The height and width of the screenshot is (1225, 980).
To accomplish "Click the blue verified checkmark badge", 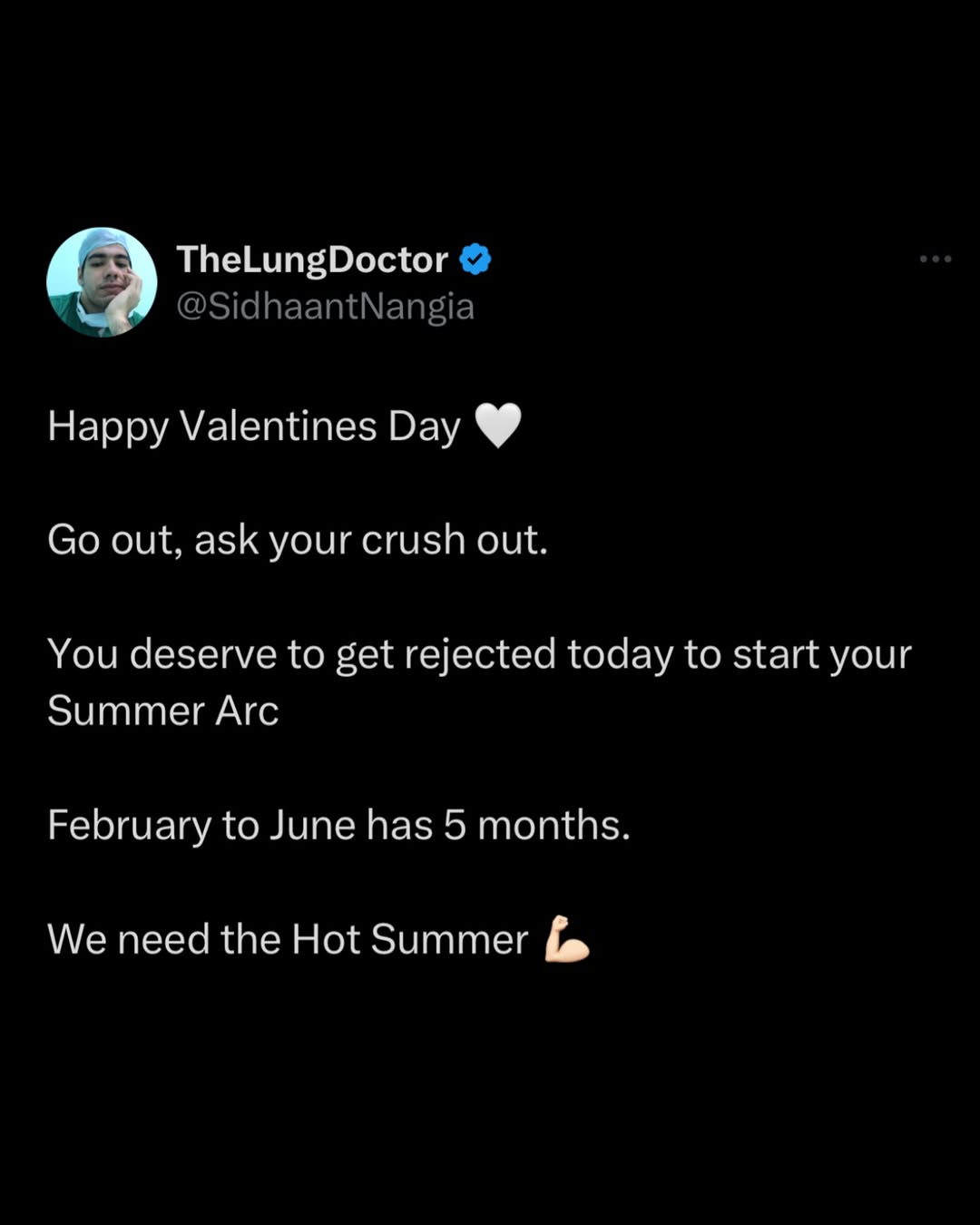I will (475, 260).
